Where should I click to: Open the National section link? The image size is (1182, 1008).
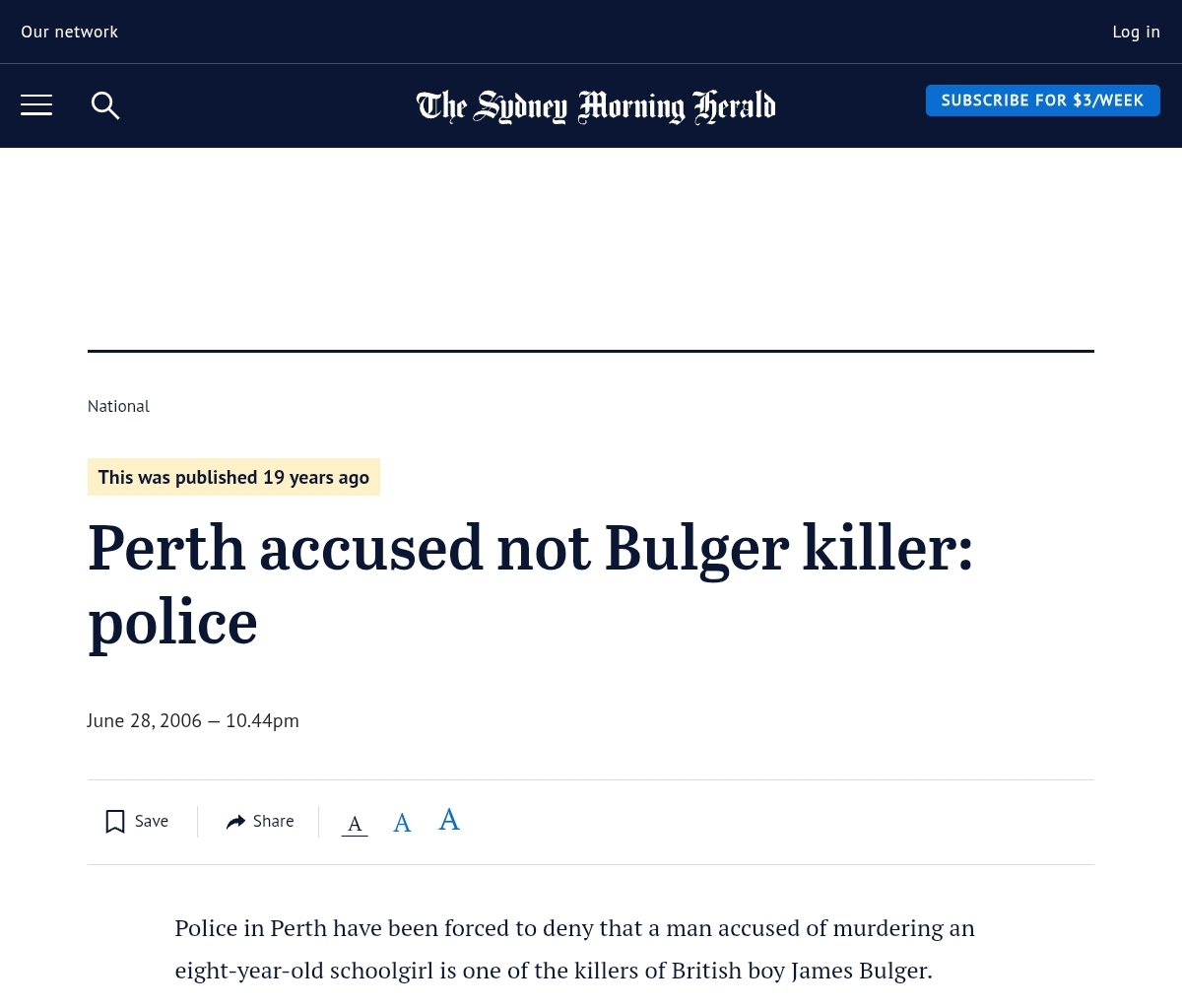(118, 406)
